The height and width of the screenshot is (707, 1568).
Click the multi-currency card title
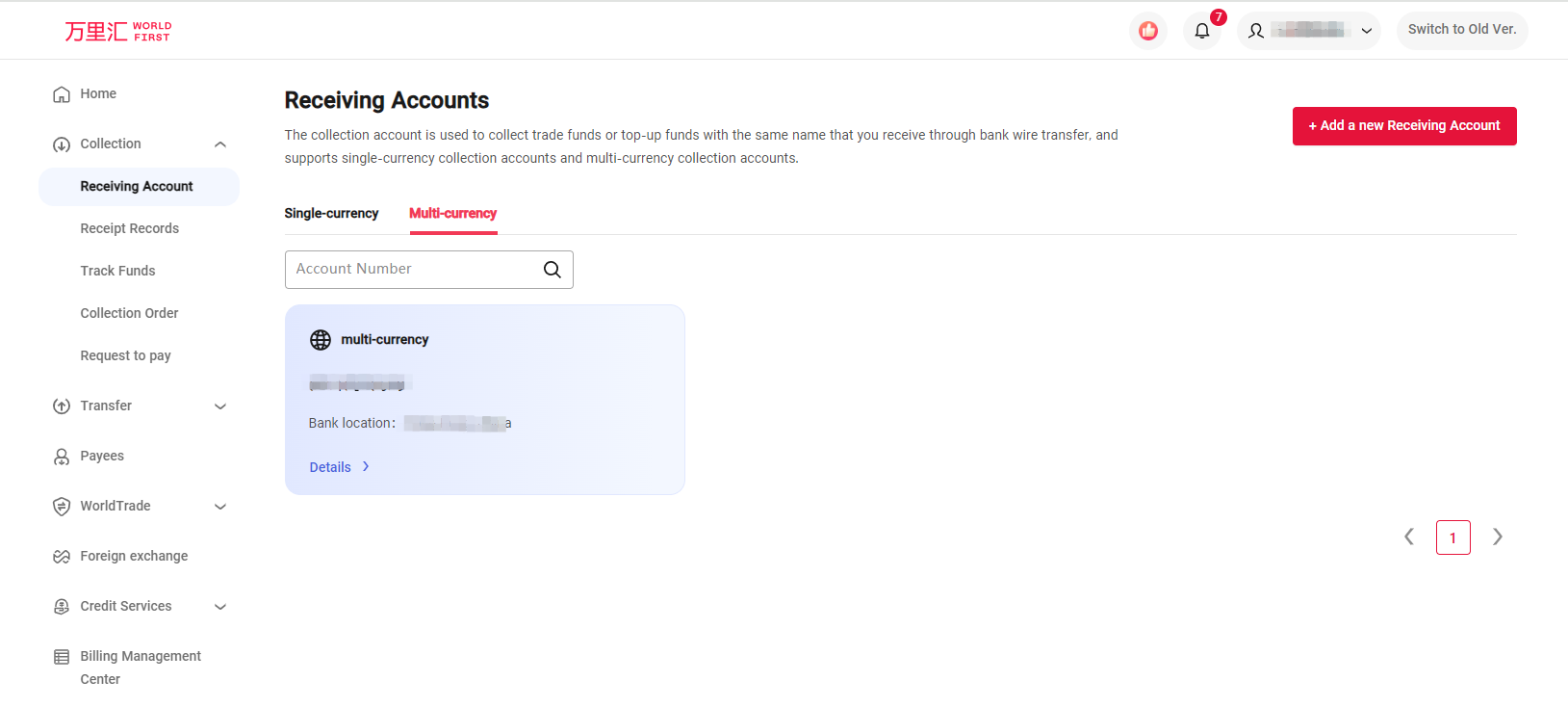[x=385, y=340]
